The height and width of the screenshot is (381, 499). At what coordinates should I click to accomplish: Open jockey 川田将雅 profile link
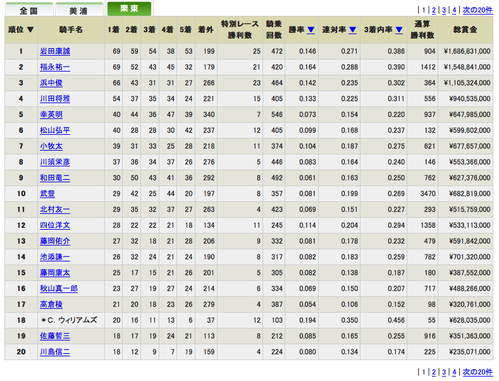coord(55,99)
